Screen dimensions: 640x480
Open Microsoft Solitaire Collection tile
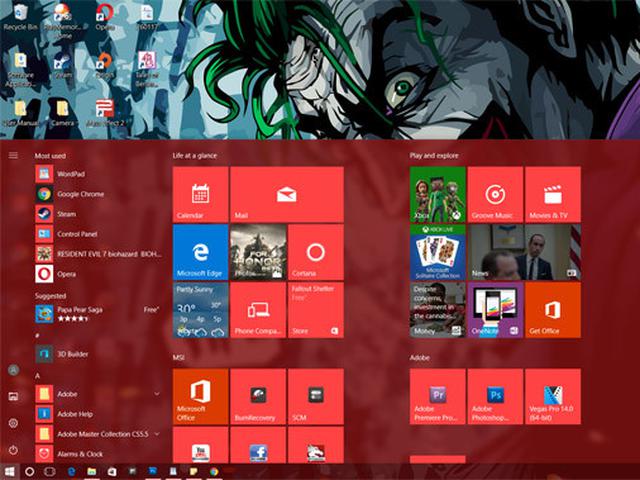438,252
